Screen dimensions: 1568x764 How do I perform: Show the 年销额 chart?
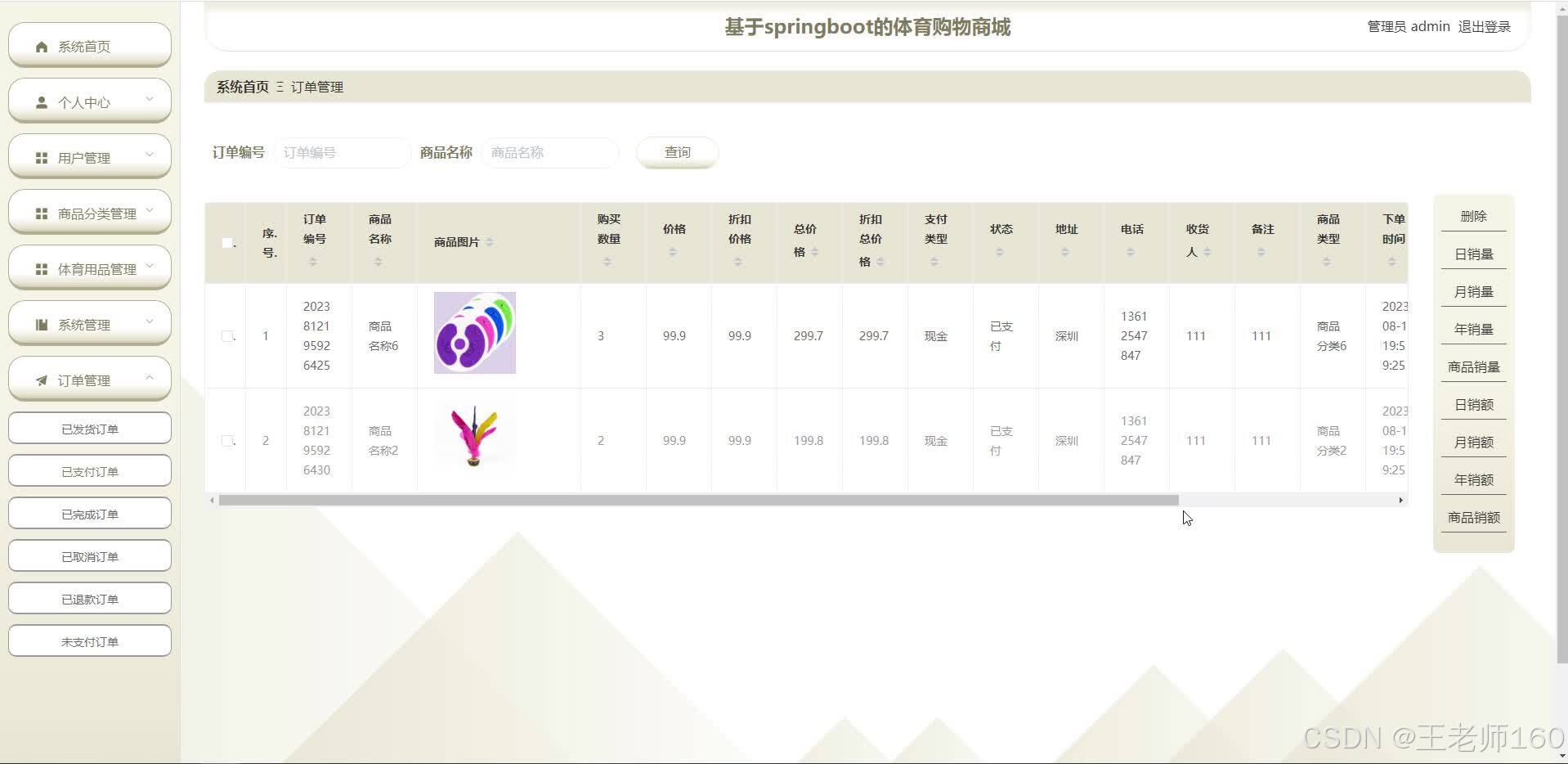(x=1473, y=479)
